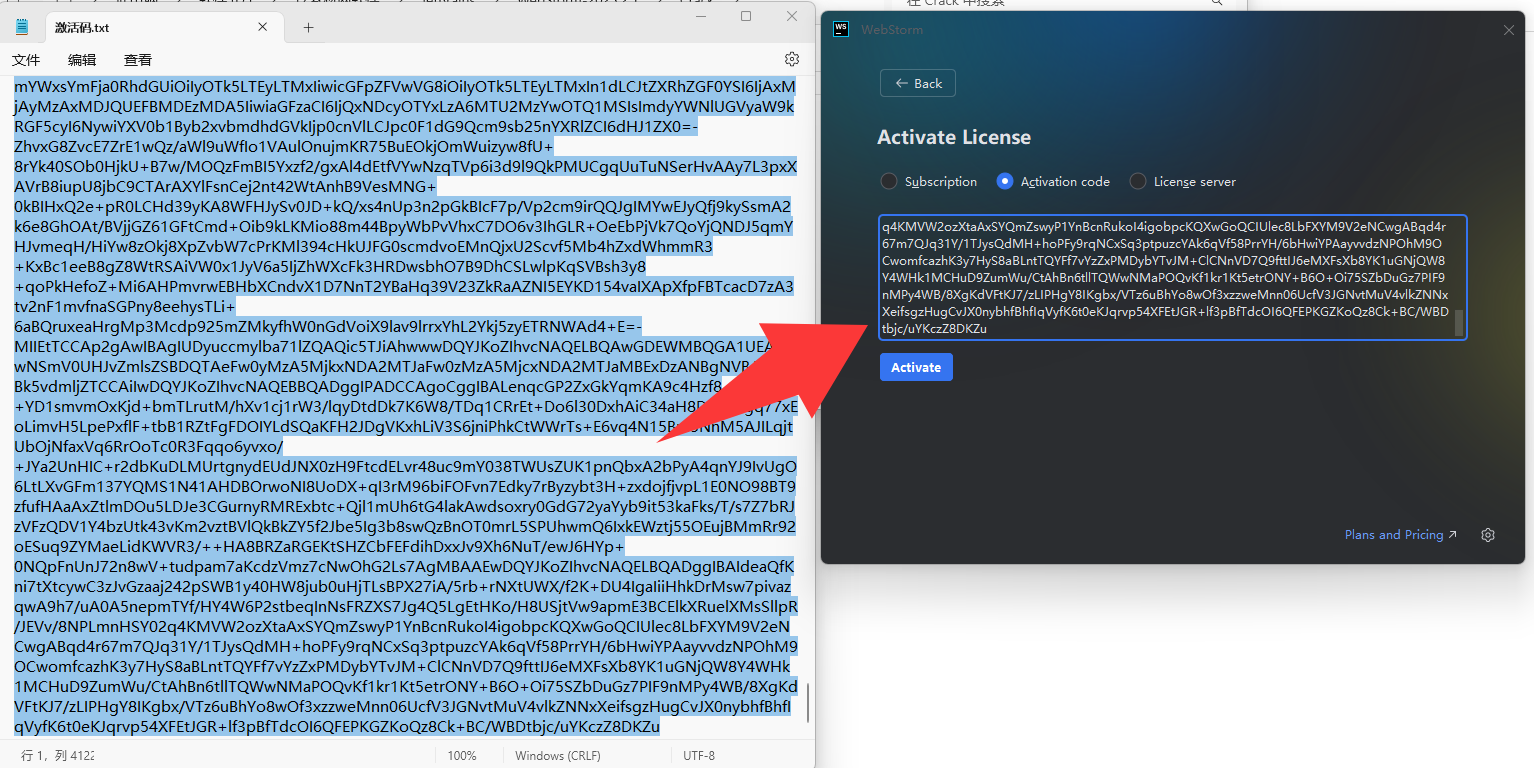
Task: Minimize the Notepad window
Action: (x=699, y=16)
